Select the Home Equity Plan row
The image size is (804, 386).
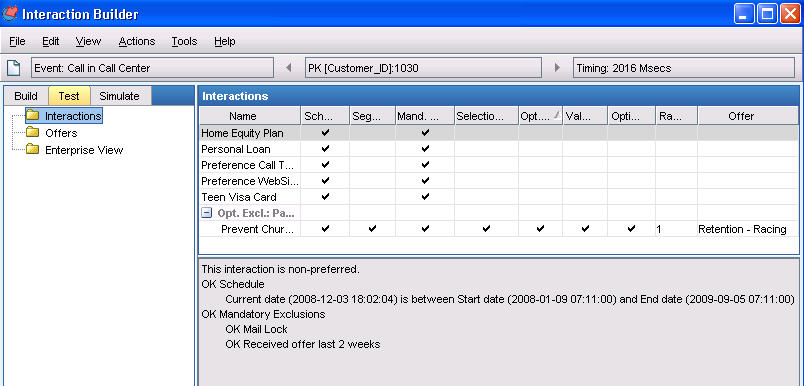coord(498,133)
